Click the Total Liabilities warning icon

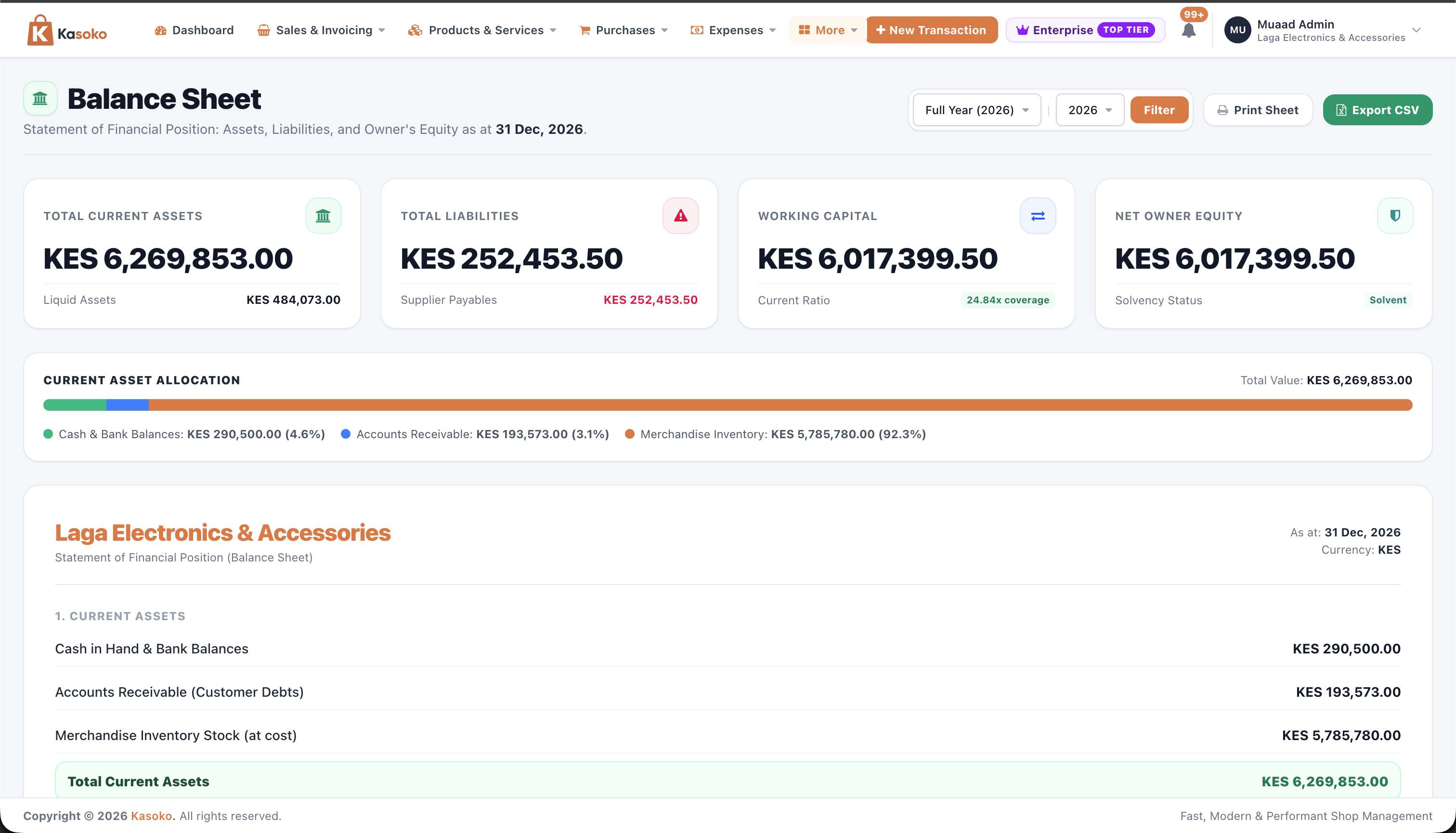680,216
